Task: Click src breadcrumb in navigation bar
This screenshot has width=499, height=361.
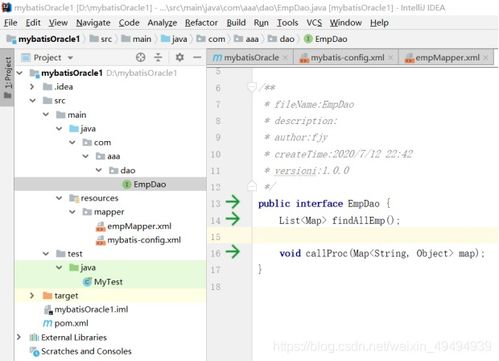Action: (x=101, y=39)
